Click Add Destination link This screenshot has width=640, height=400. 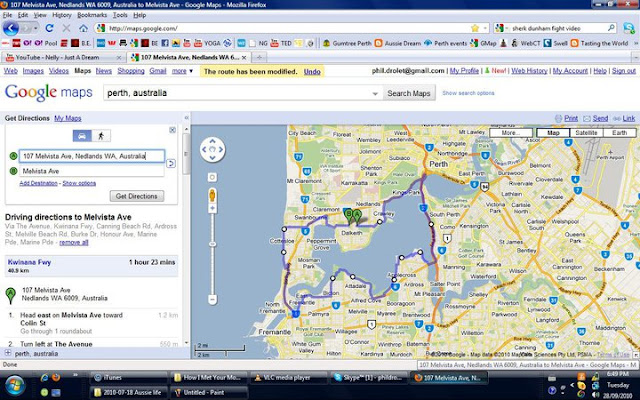38,183
